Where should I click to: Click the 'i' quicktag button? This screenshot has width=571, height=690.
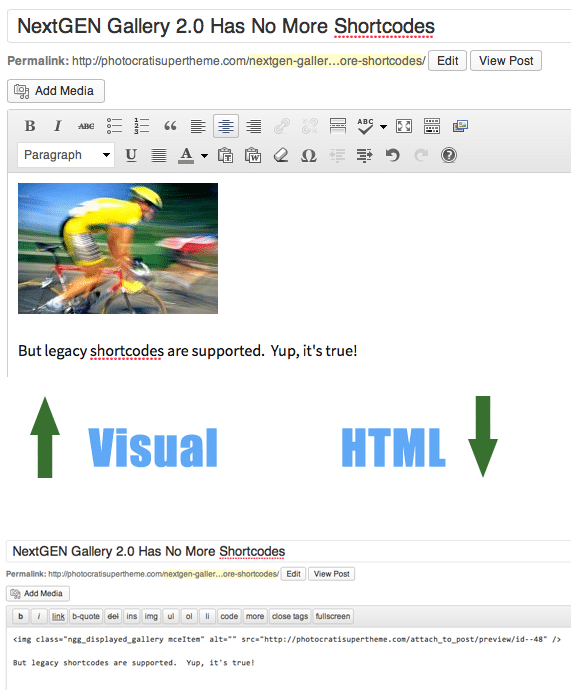[x=39, y=617]
